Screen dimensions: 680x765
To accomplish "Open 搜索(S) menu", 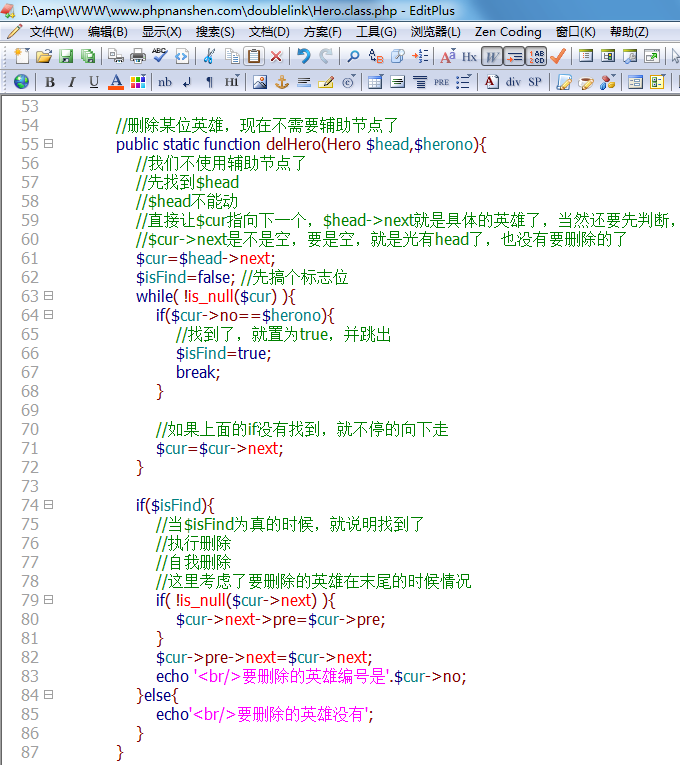I will (215, 32).
